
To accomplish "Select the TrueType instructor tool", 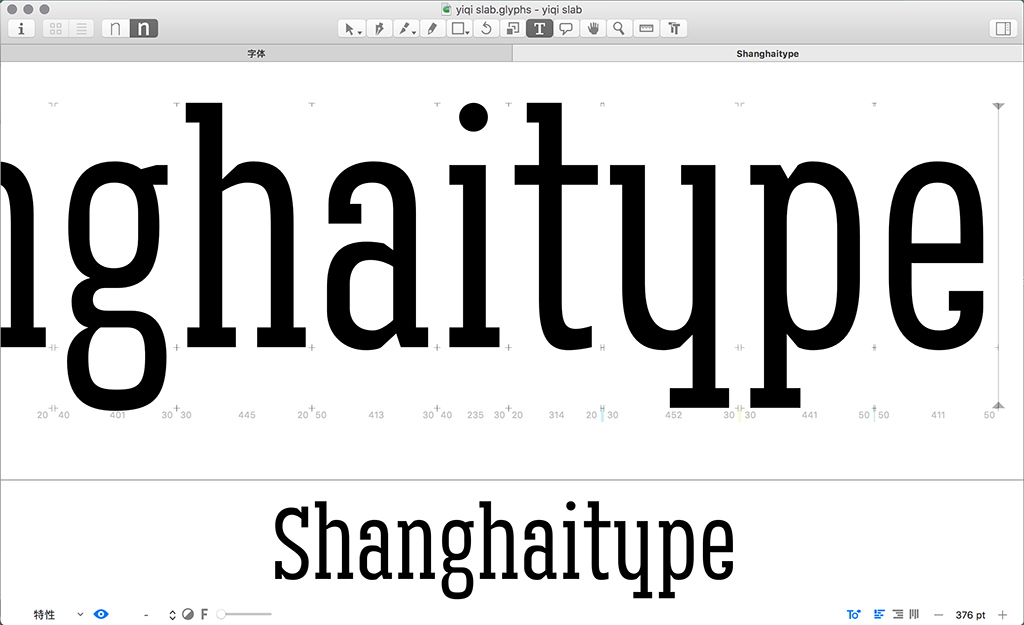I will coord(674,29).
